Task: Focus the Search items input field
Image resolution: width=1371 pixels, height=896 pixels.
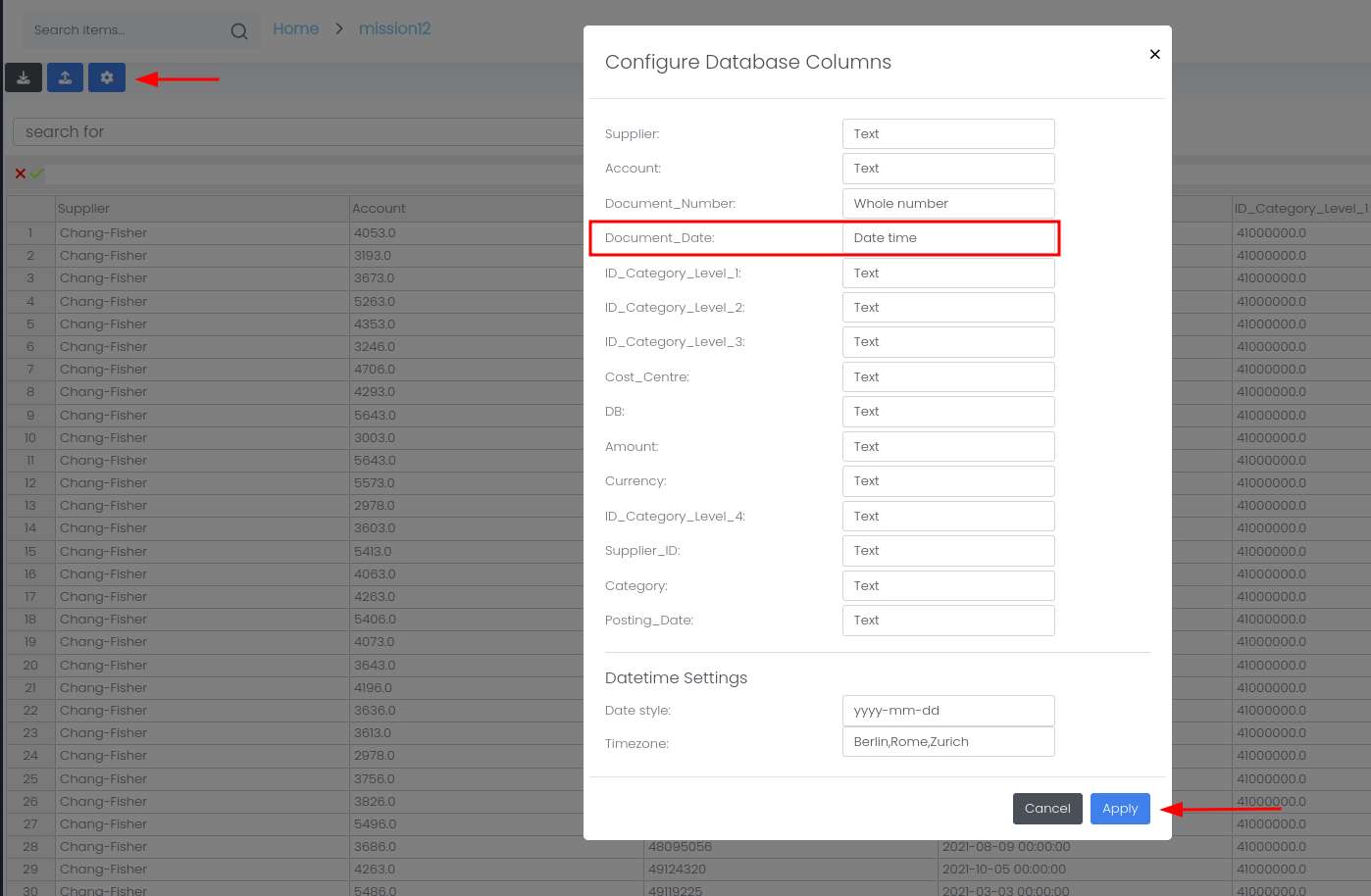Action: (x=123, y=30)
